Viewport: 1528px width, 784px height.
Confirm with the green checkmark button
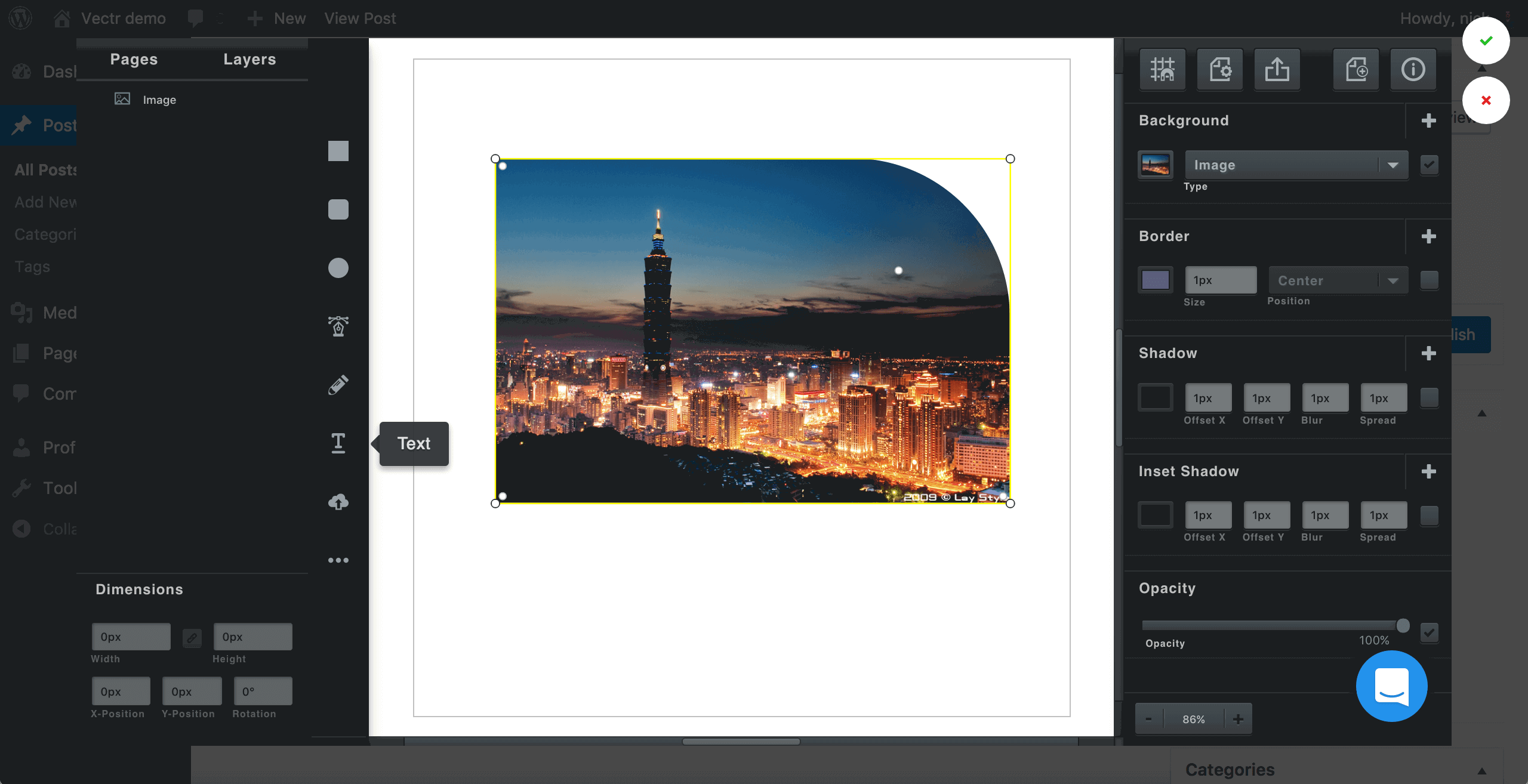[x=1486, y=41]
